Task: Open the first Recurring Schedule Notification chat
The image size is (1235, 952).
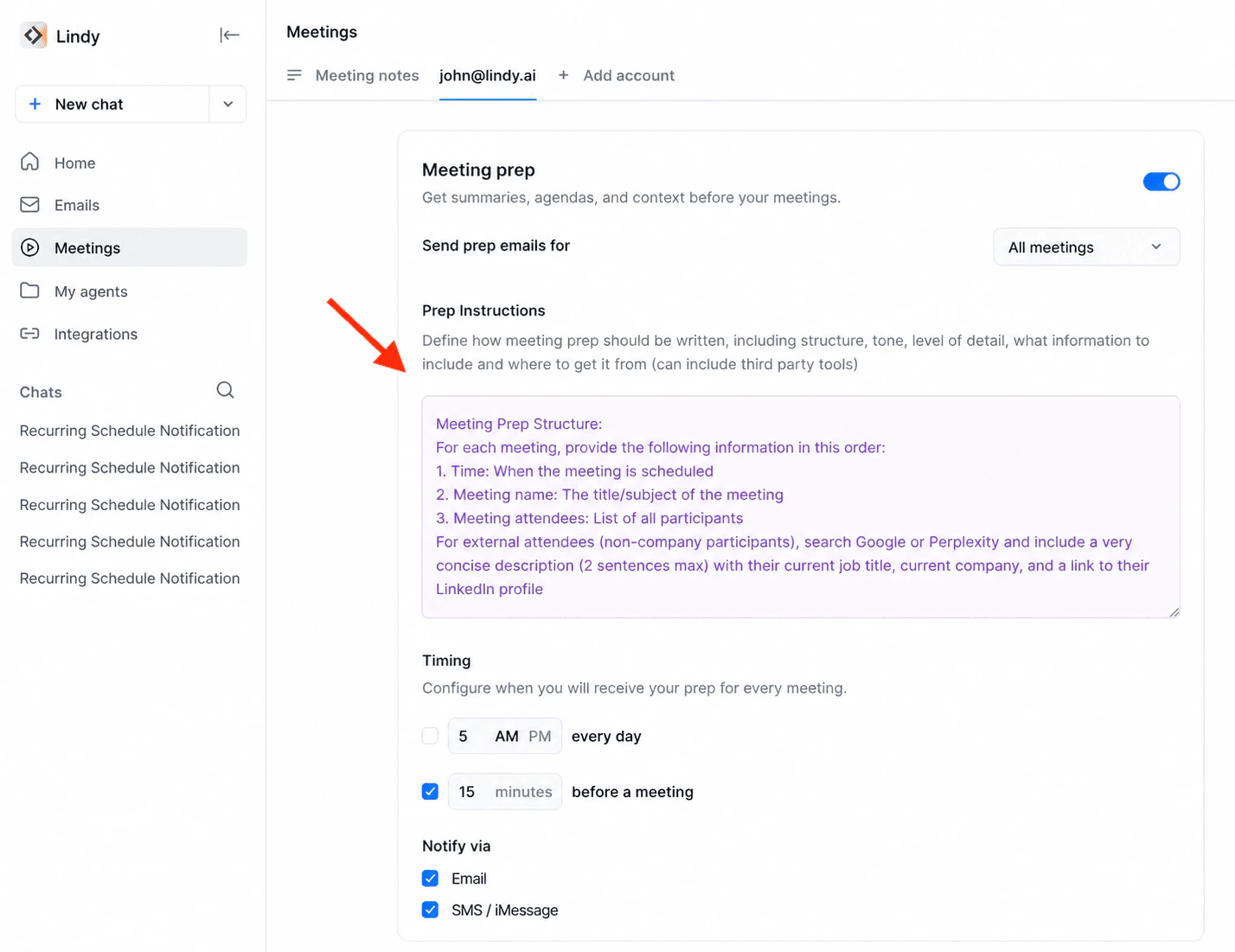Action: pyautogui.click(x=130, y=431)
